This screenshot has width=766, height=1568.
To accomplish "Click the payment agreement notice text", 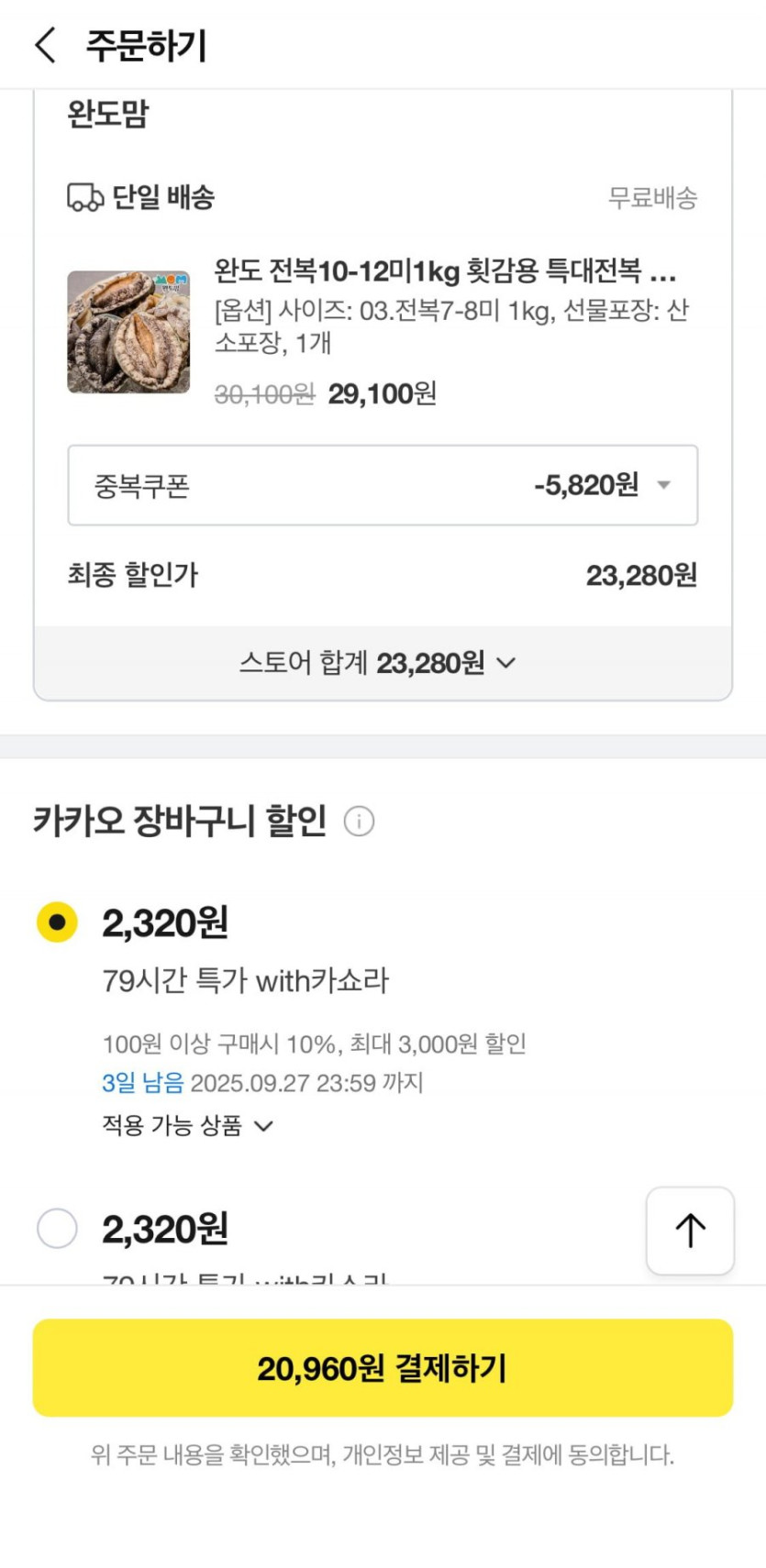I will (x=383, y=1454).
